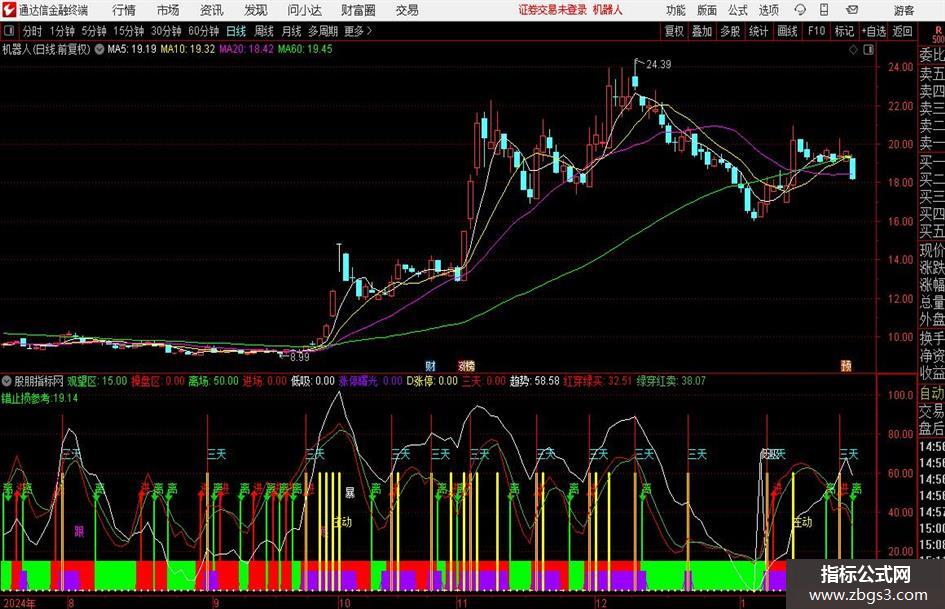Click the 预 marker under price chart

click(x=846, y=366)
